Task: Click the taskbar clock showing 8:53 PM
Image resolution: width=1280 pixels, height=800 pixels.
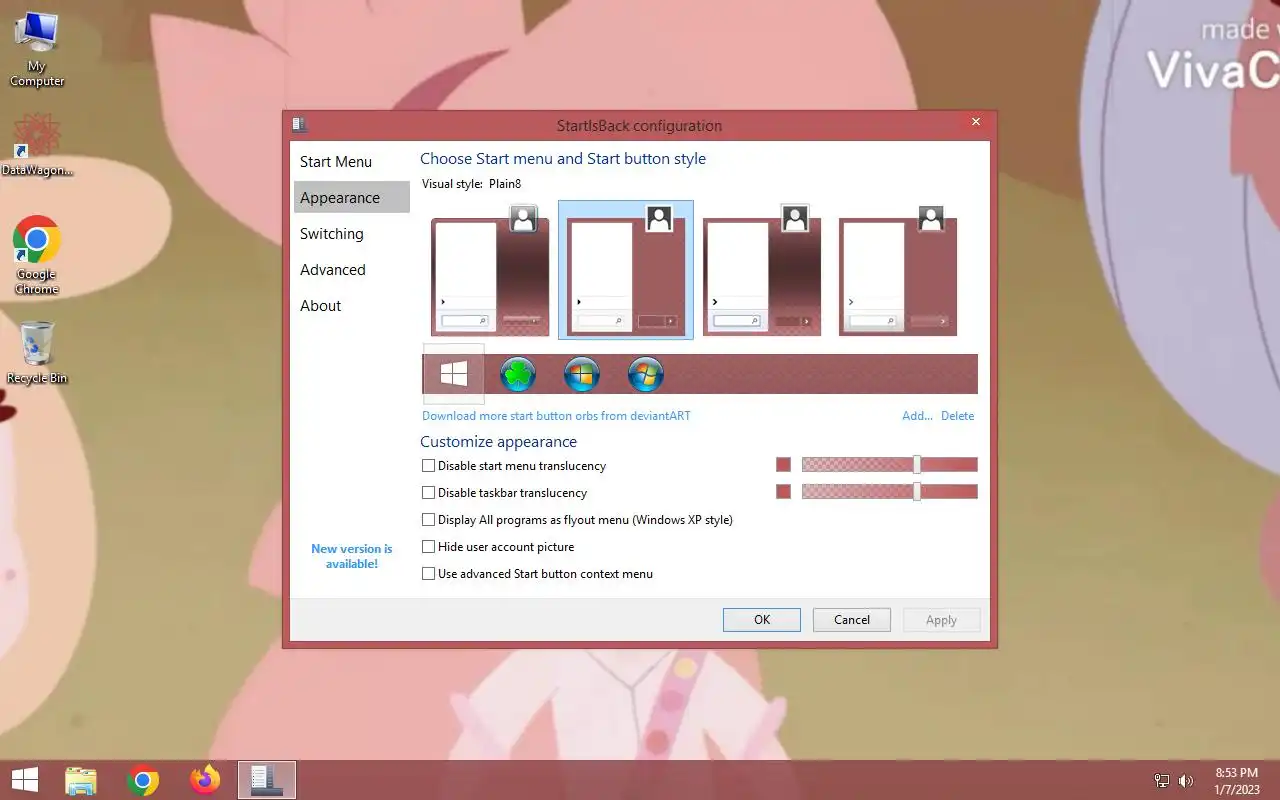Action: tap(1237, 781)
